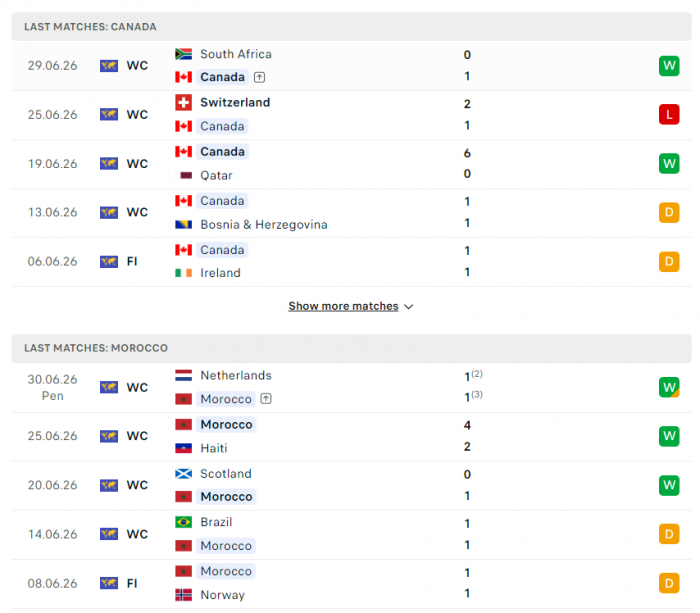Viewport: 700px width, 613px height.
Task: Open the Bosnia & Herzegovina team link
Action: 264,225
